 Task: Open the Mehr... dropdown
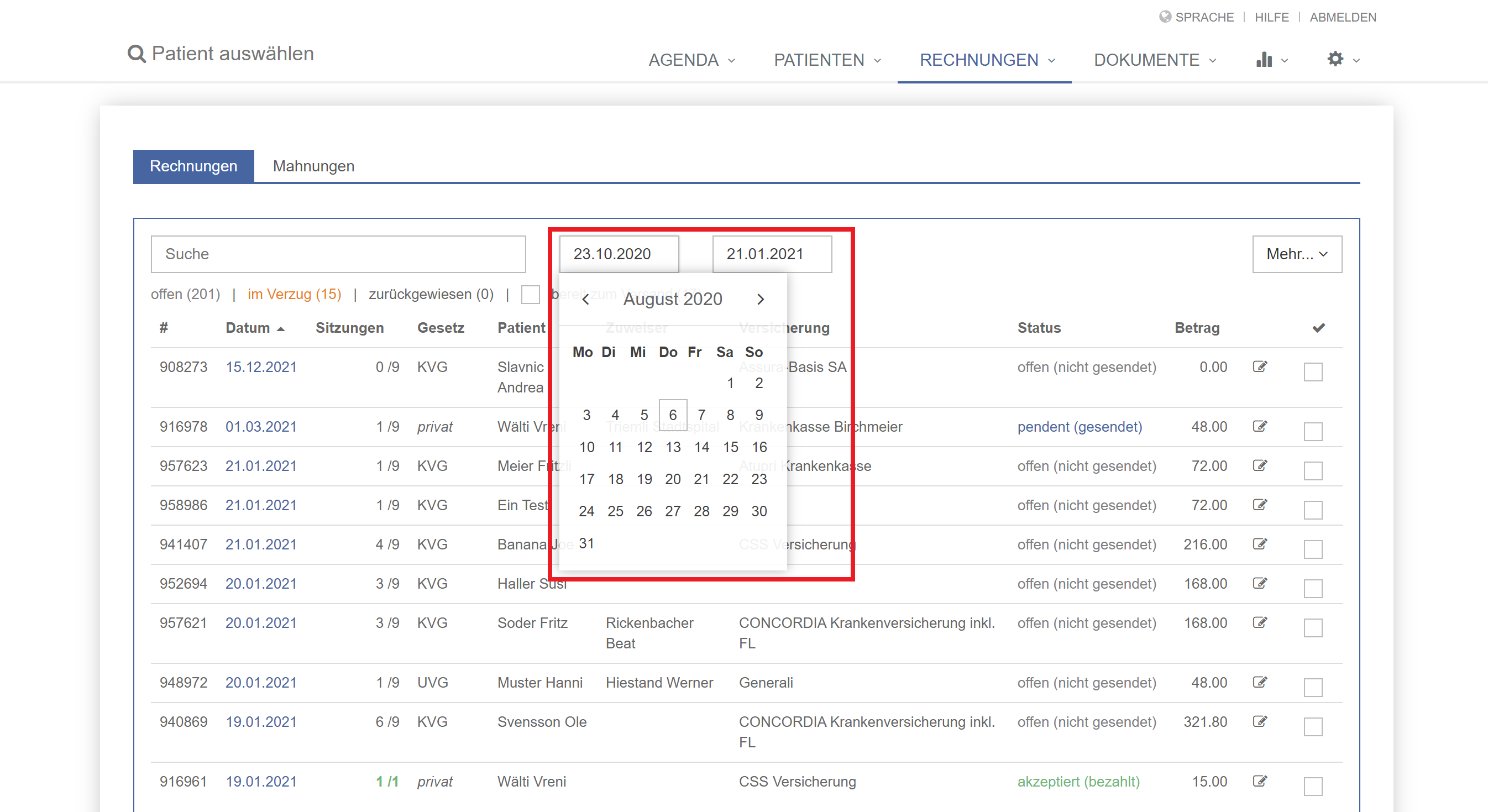coord(1297,254)
